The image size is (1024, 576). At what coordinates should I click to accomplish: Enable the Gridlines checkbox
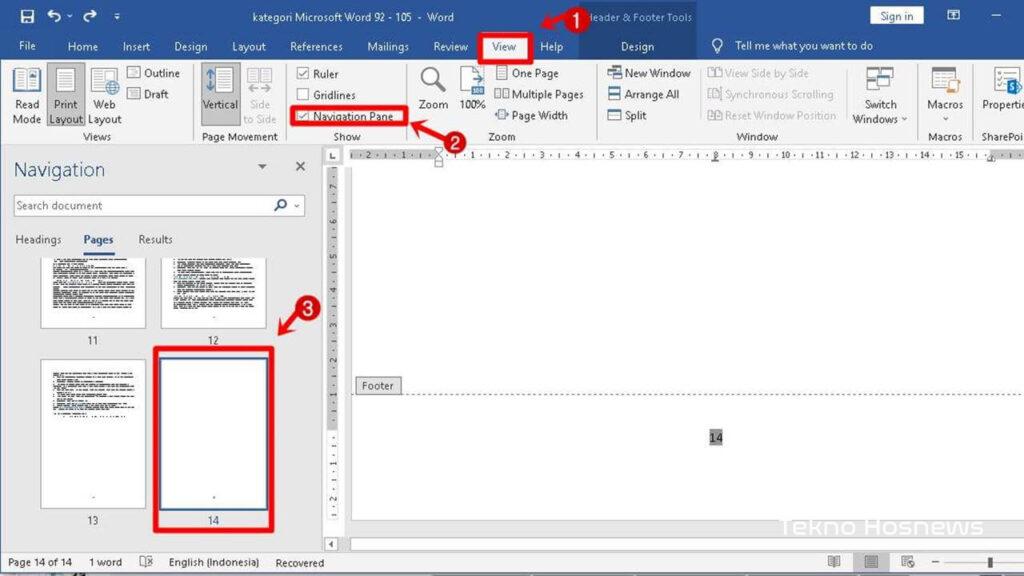click(303, 95)
